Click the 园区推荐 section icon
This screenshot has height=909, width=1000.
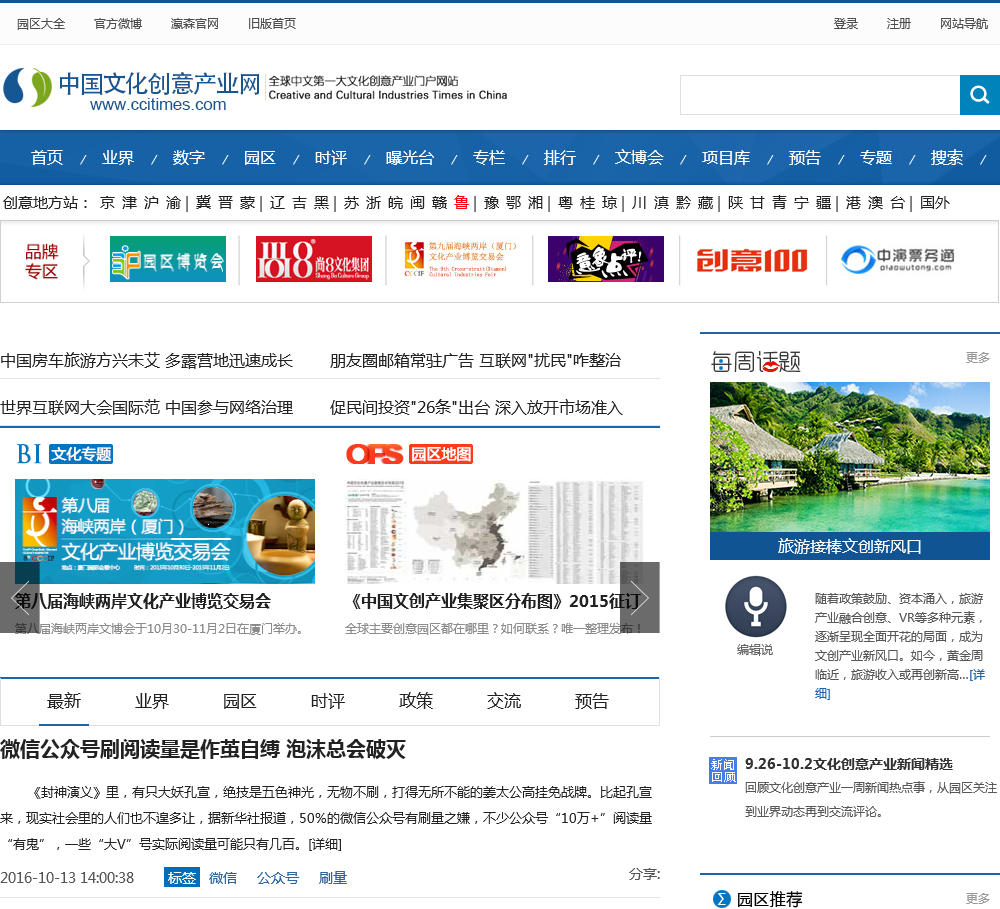[x=721, y=899]
